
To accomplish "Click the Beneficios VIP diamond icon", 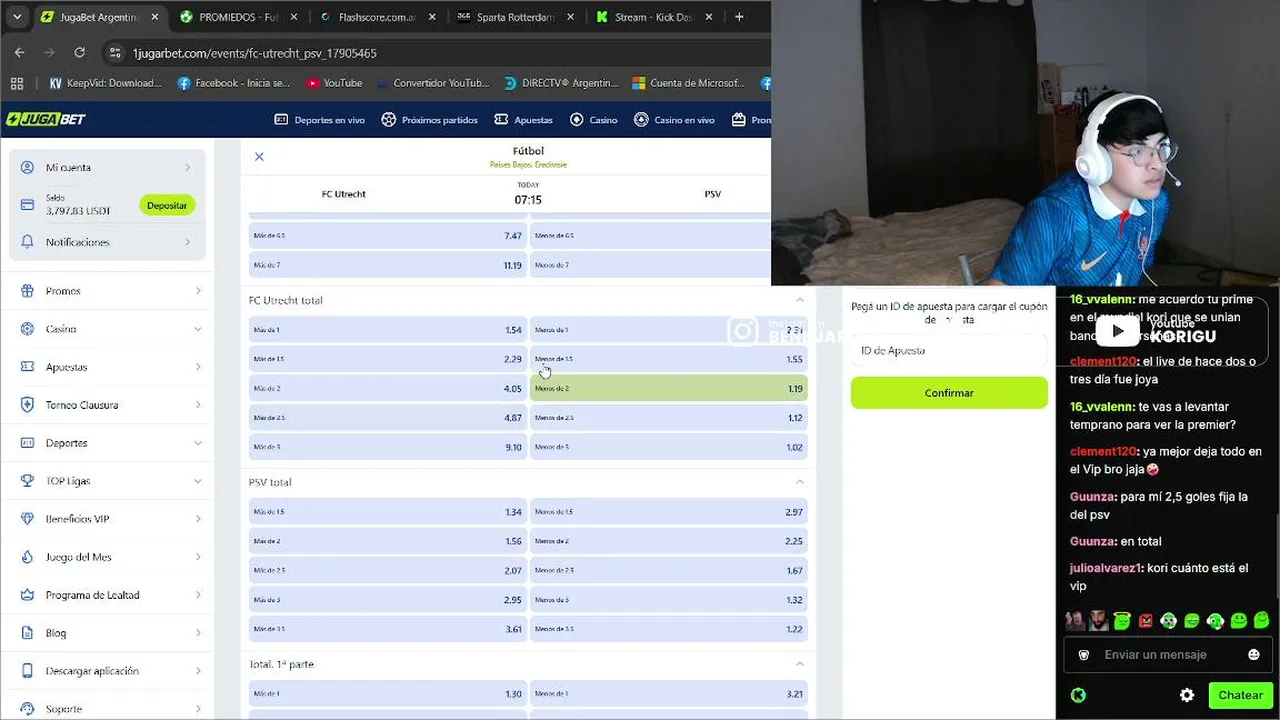I will [x=27, y=519].
